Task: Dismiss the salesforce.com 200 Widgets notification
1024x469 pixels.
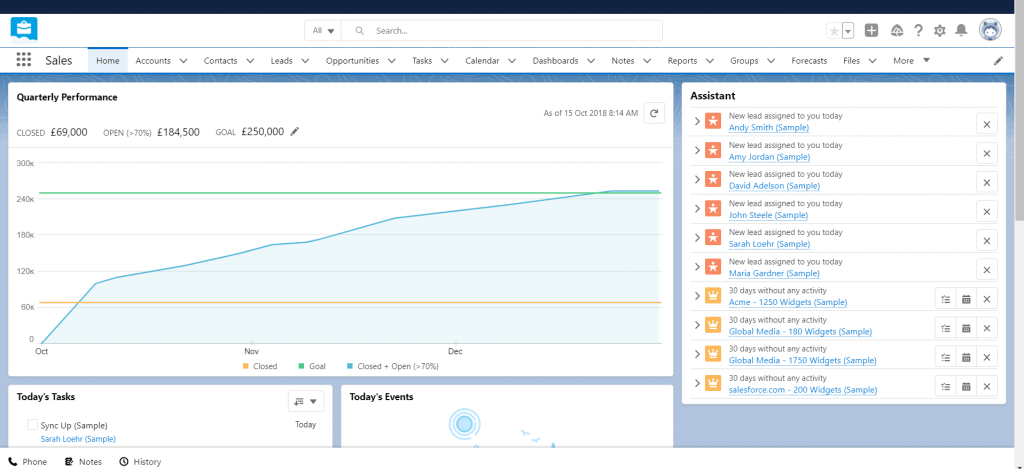Action: (x=987, y=386)
